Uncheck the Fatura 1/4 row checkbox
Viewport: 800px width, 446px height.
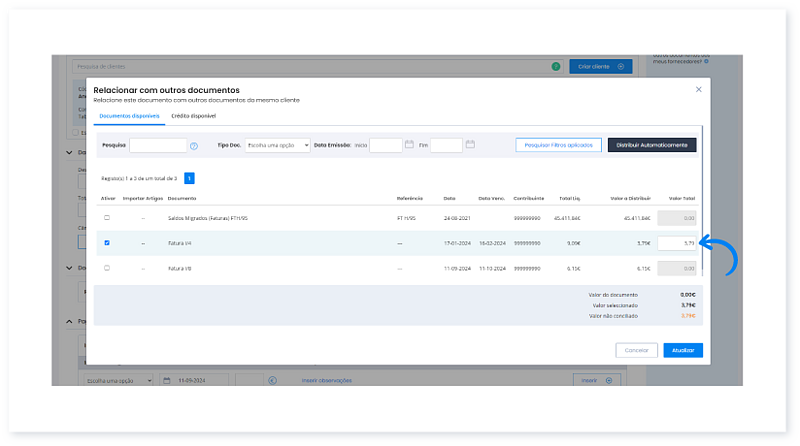pyautogui.click(x=107, y=243)
